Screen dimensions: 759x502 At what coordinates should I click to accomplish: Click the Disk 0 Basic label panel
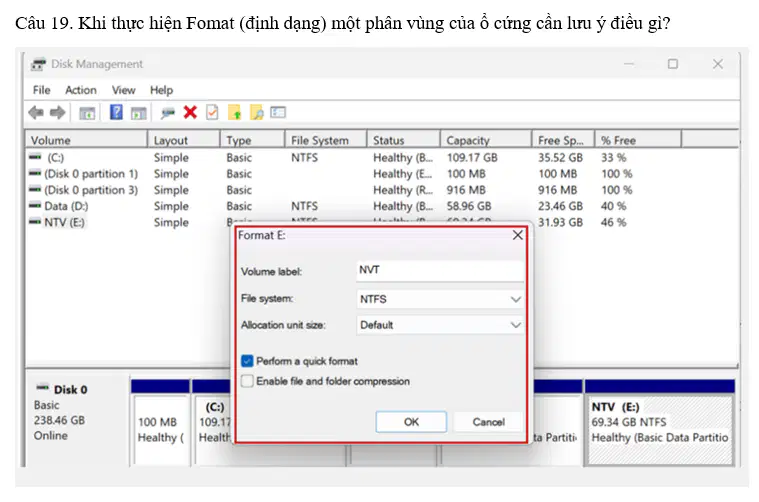(x=77, y=419)
